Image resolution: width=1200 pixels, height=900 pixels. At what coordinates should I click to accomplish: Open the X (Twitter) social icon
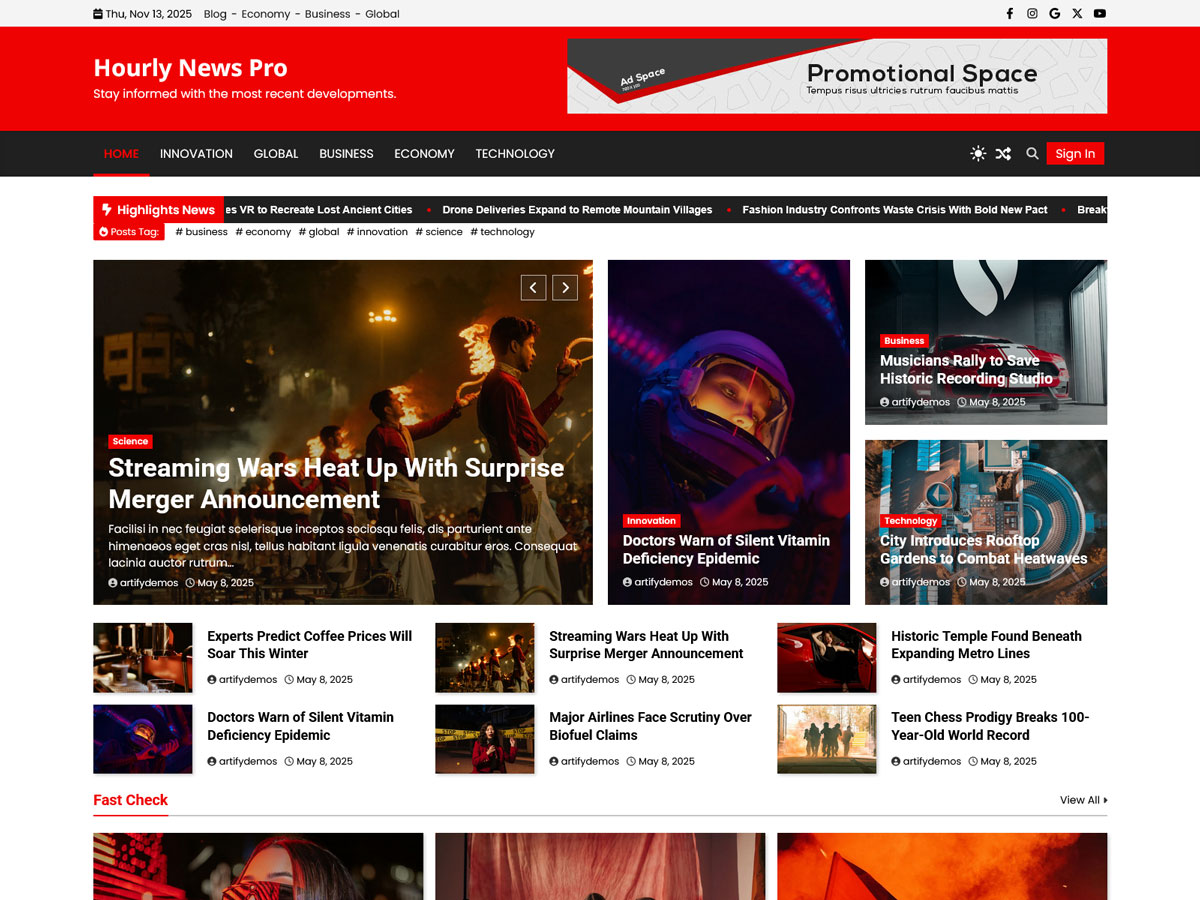(x=1077, y=14)
